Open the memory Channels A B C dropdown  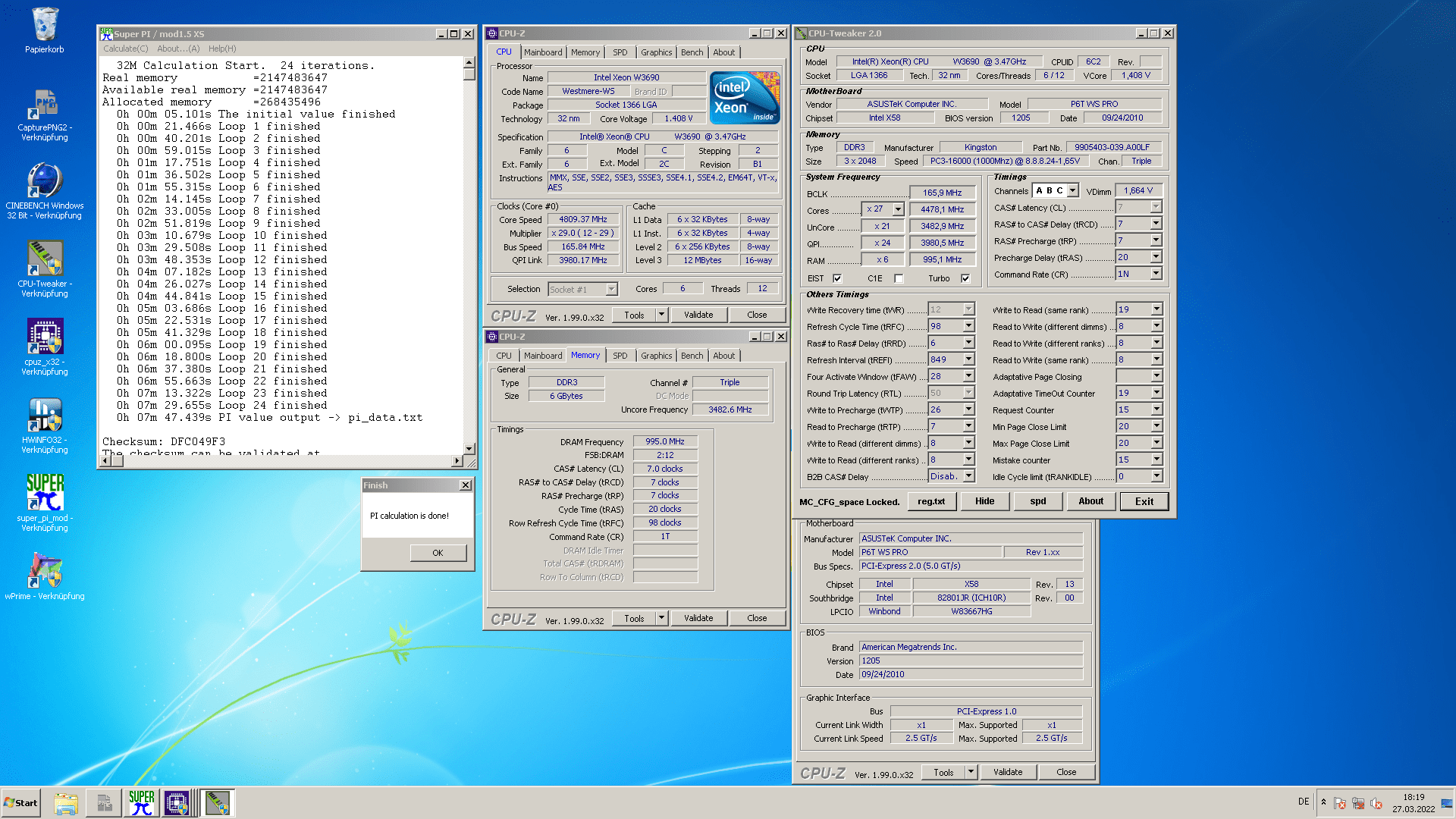(x=1072, y=191)
